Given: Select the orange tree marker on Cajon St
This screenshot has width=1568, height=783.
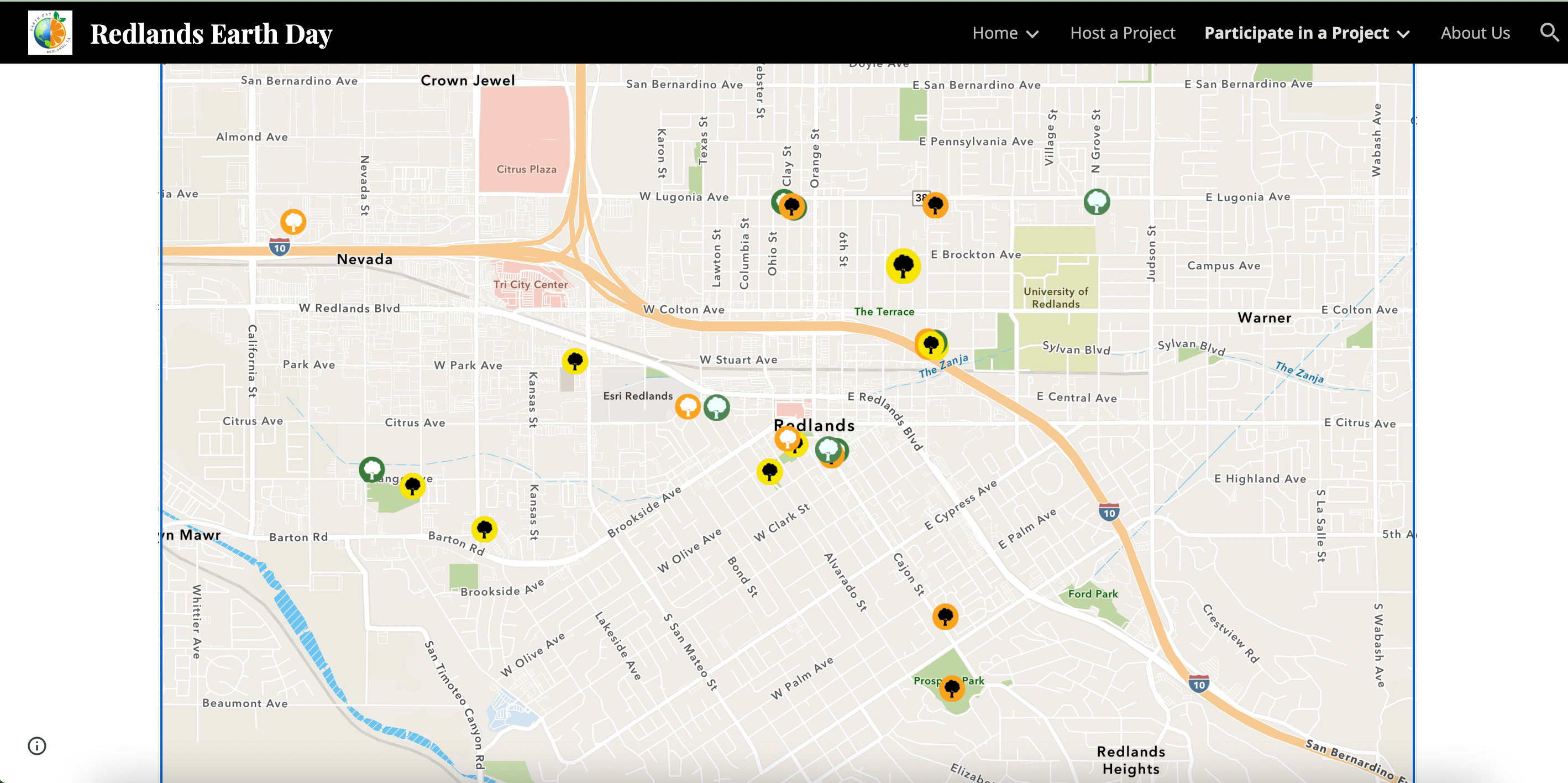Looking at the screenshot, I should [x=945, y=617].
